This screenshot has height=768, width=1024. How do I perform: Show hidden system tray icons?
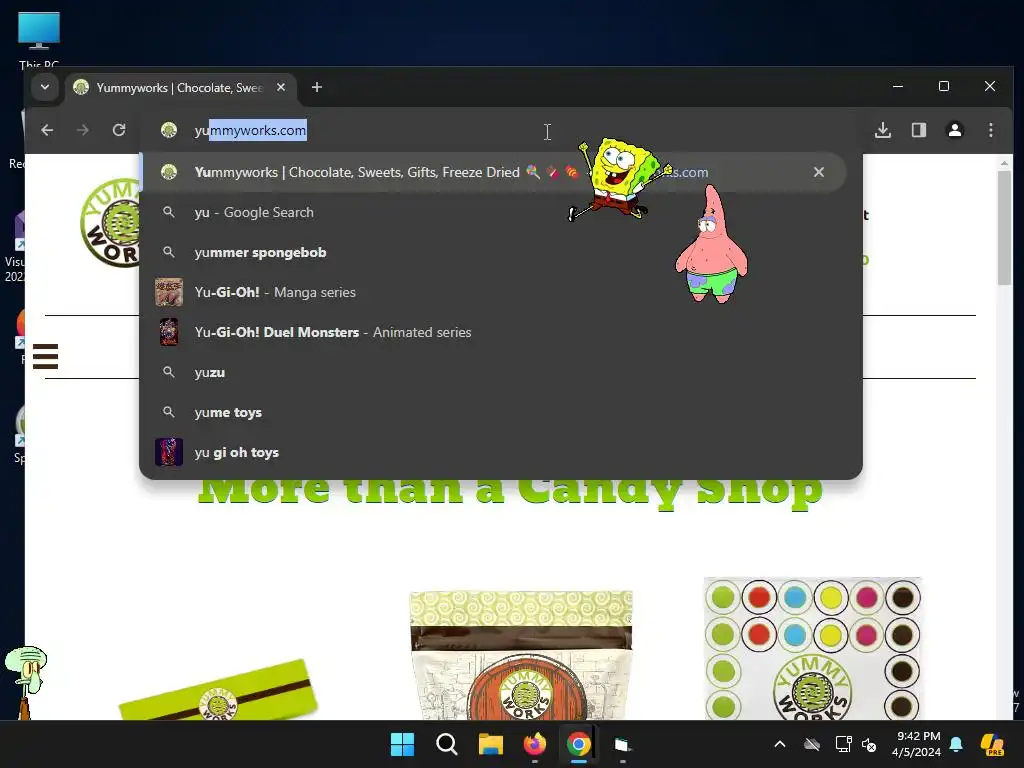[x=780, y=744]
